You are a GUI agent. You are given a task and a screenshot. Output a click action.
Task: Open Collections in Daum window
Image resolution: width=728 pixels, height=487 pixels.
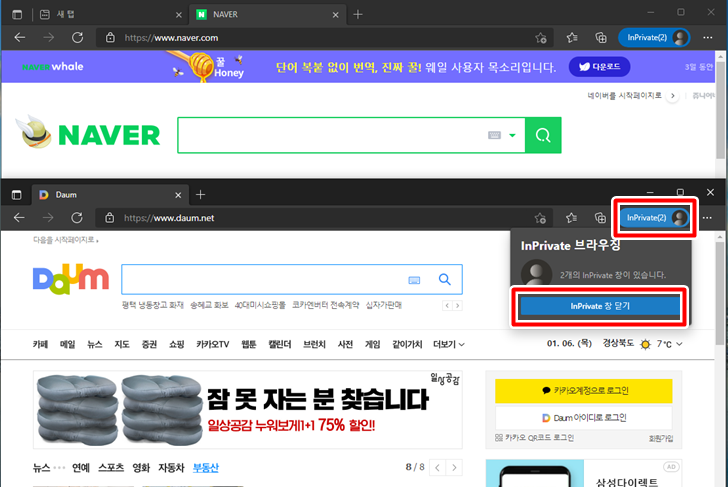click(x=600, y=218)
